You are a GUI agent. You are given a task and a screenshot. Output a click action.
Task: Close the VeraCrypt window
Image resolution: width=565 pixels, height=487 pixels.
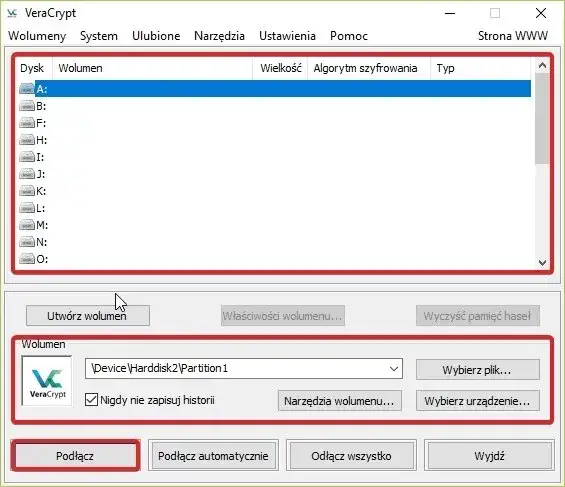click(x=540, y=13)
